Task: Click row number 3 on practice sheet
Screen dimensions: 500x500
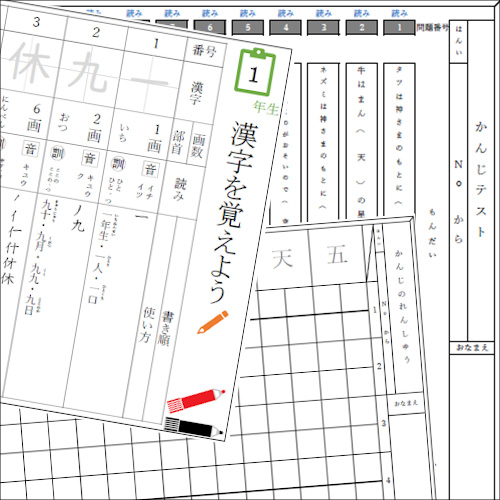Action: coord(384,423)
